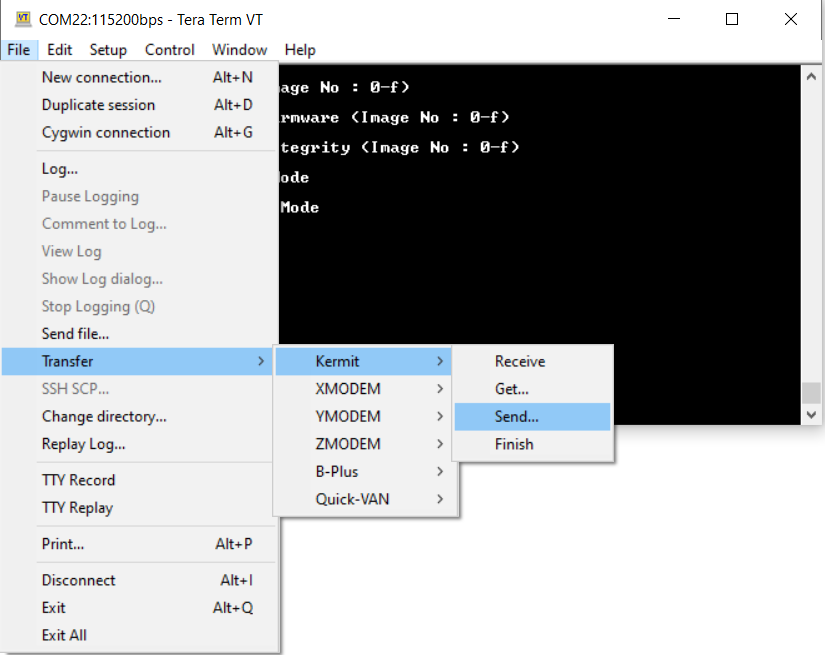The width and height of the screenshot is (825, 655).
Task: Start logging with Log... entry
Action: (x=60, y=169)
